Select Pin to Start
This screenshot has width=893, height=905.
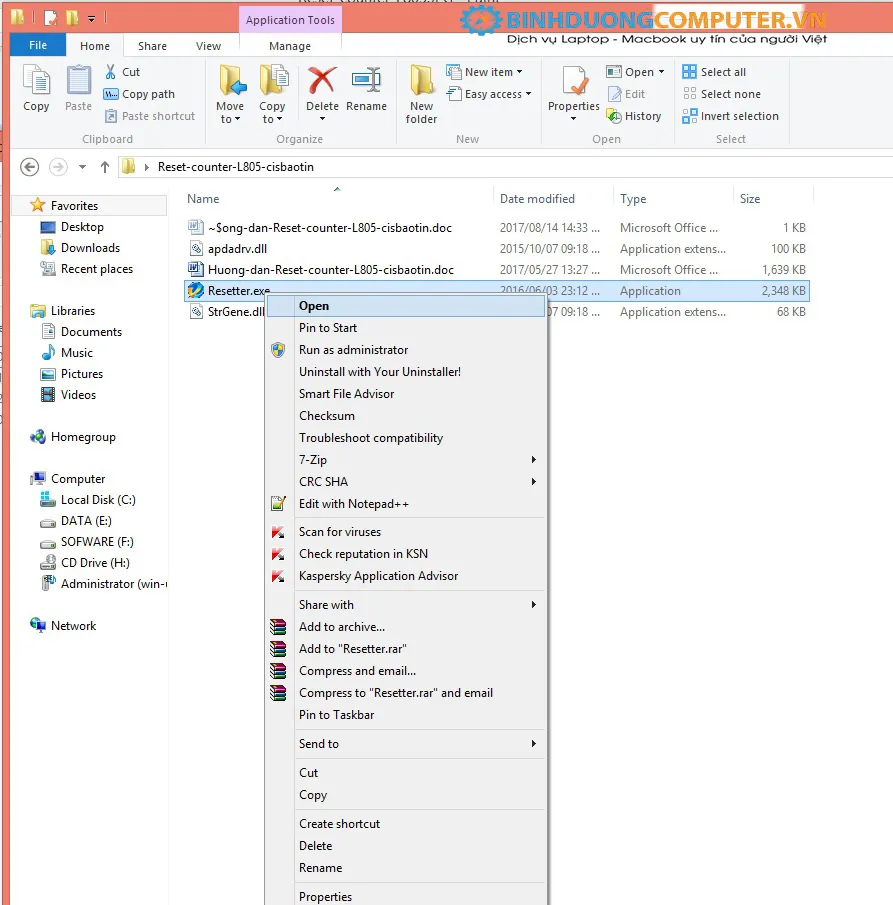click(406, 328)
